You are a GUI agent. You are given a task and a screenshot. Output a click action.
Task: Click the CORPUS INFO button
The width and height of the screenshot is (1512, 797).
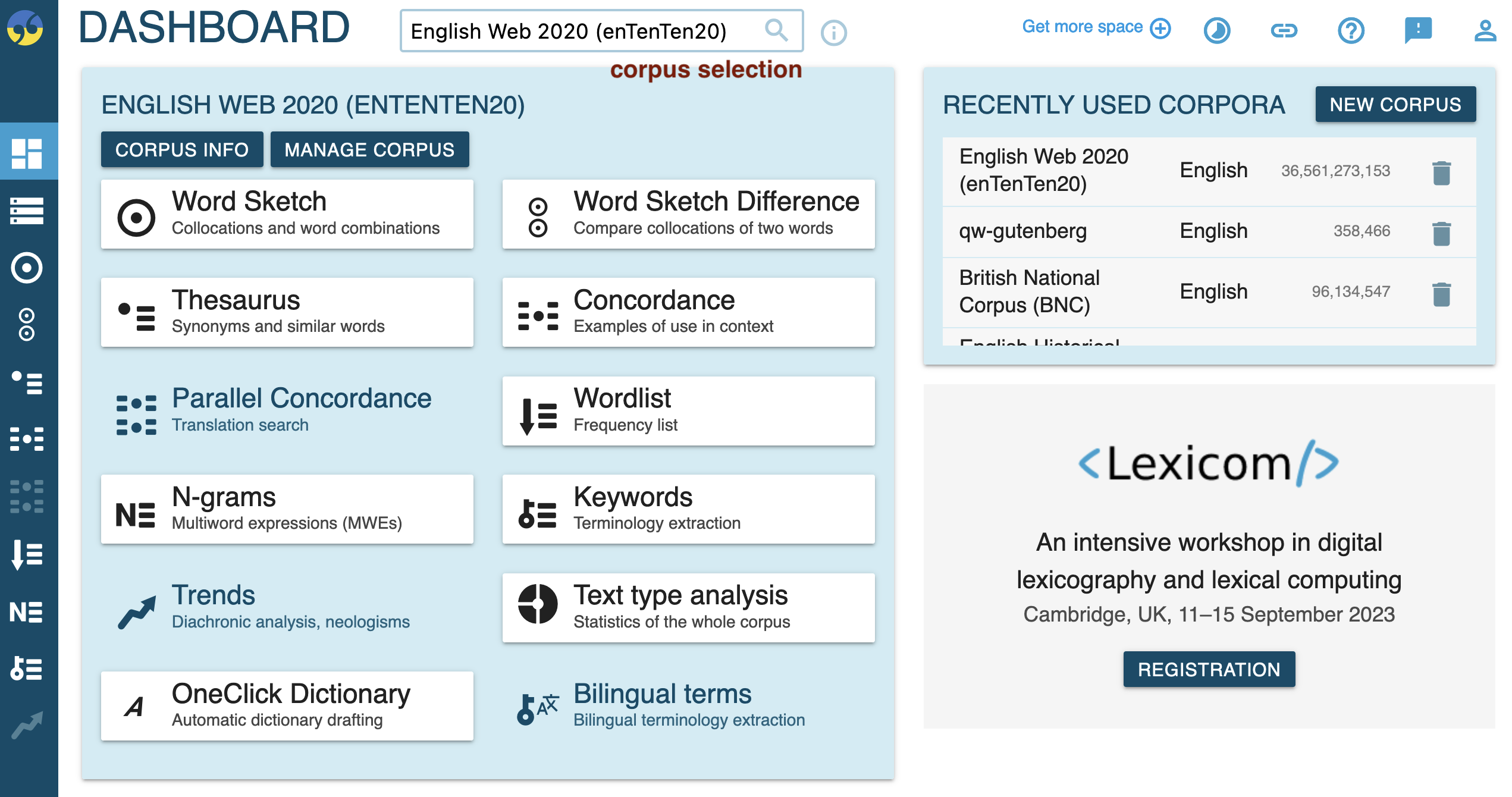coord(182,149)
